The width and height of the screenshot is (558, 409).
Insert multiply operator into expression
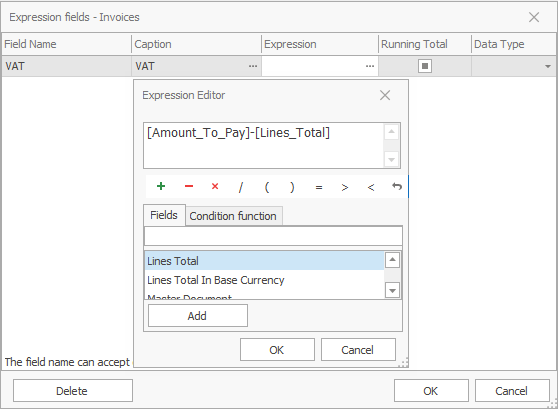215,187
